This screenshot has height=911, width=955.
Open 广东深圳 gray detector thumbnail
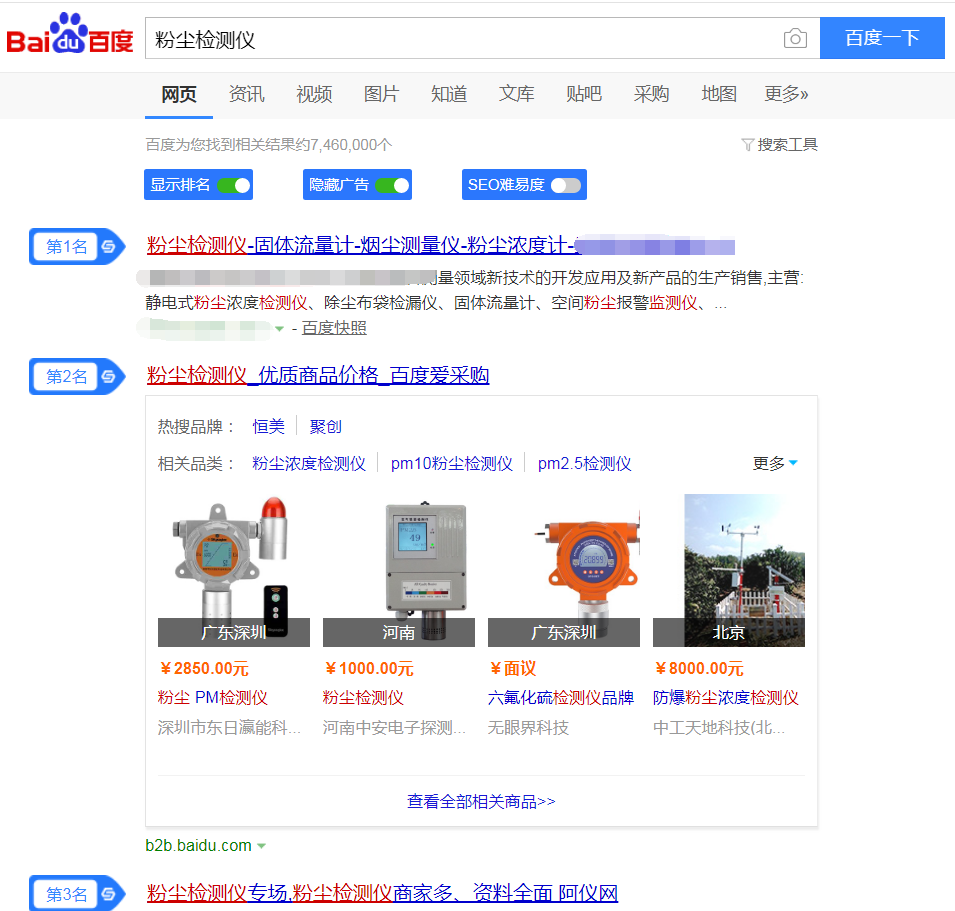pos(234,571)
